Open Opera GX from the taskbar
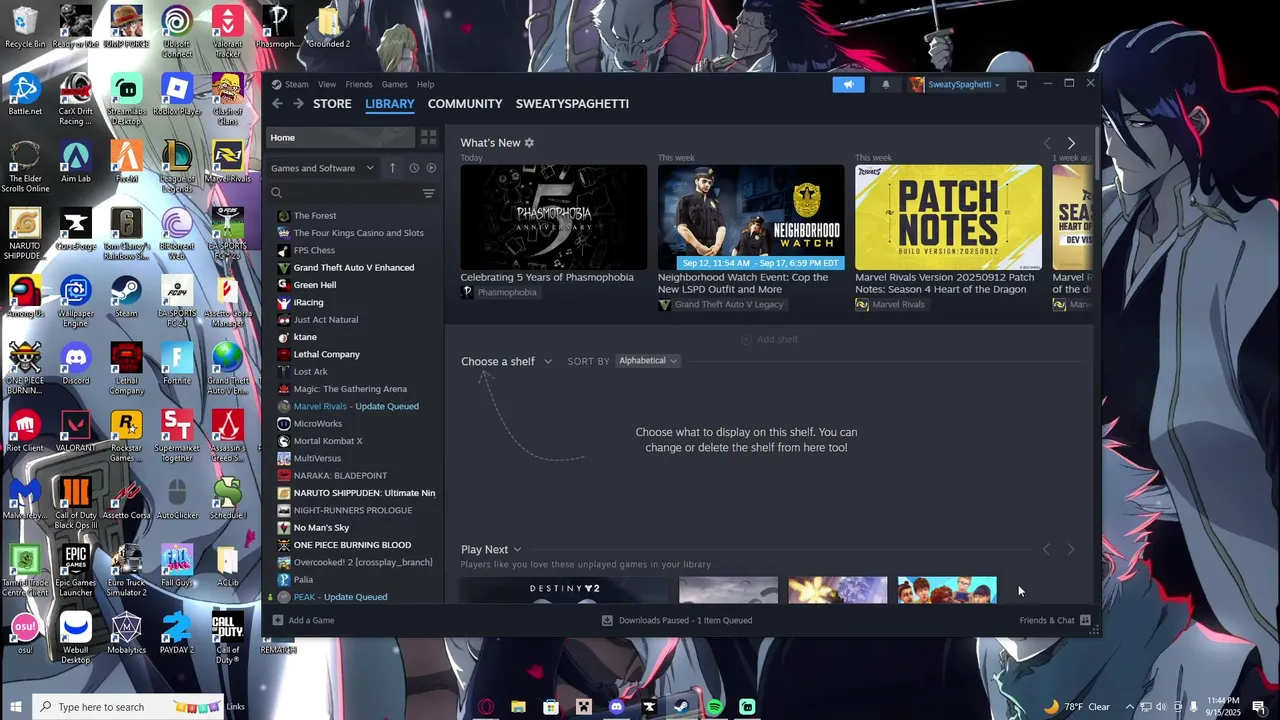This screenshot has width=1280, height=720. click(486, 707)
